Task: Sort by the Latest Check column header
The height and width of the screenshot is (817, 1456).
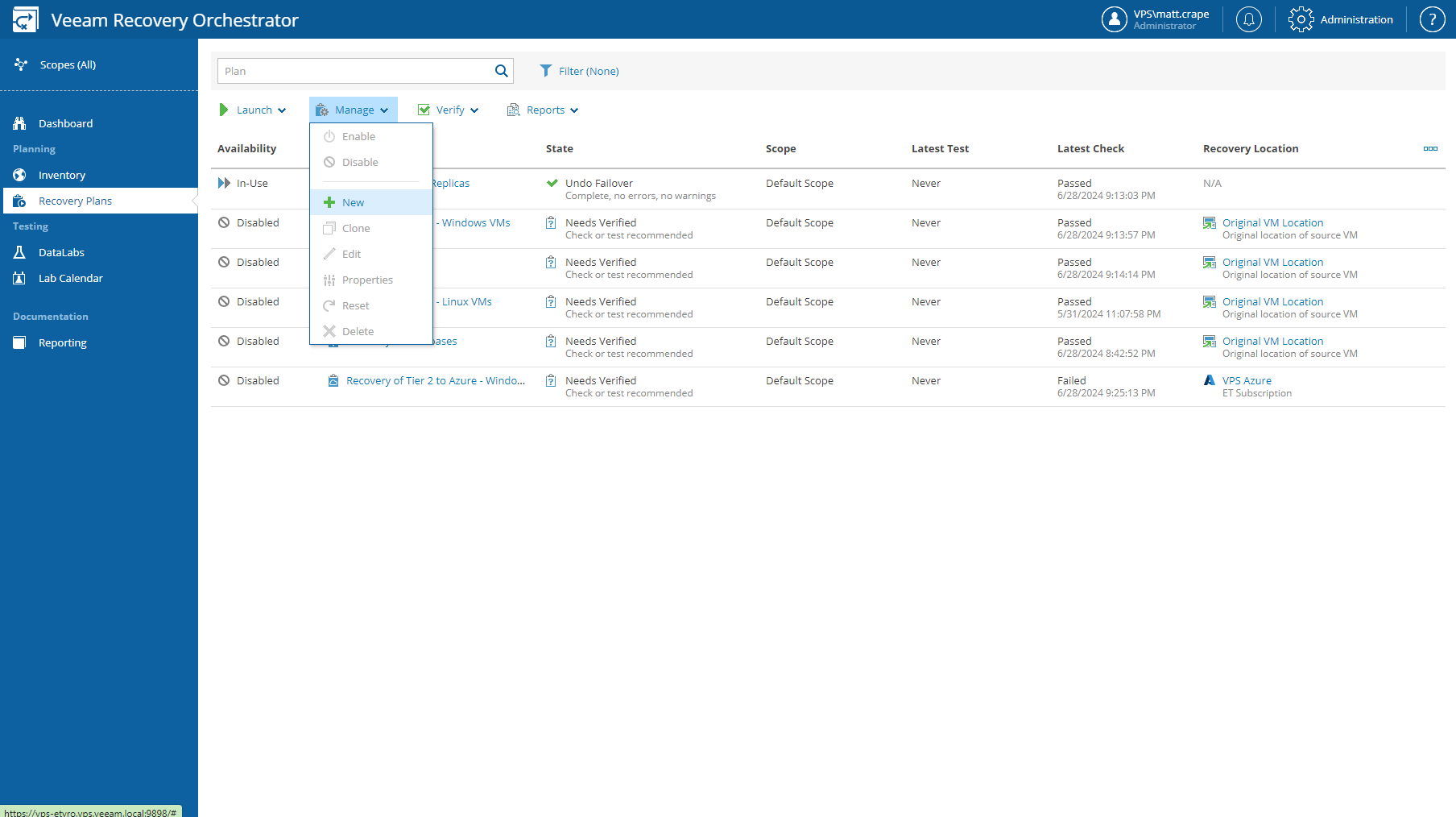Action: pos(1090,149)
